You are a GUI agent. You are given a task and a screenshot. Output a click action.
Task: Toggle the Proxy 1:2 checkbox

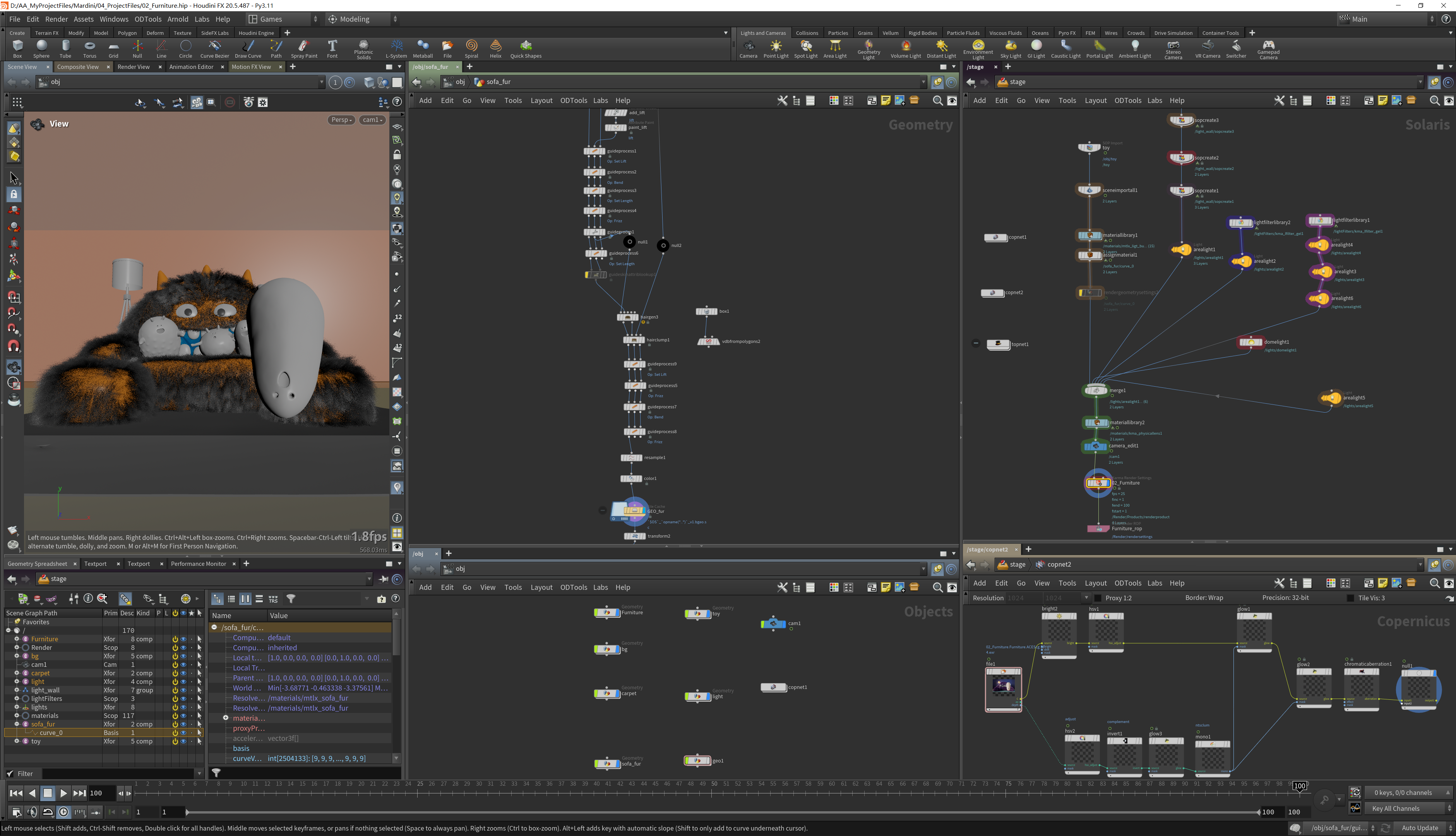[1098, 598]
